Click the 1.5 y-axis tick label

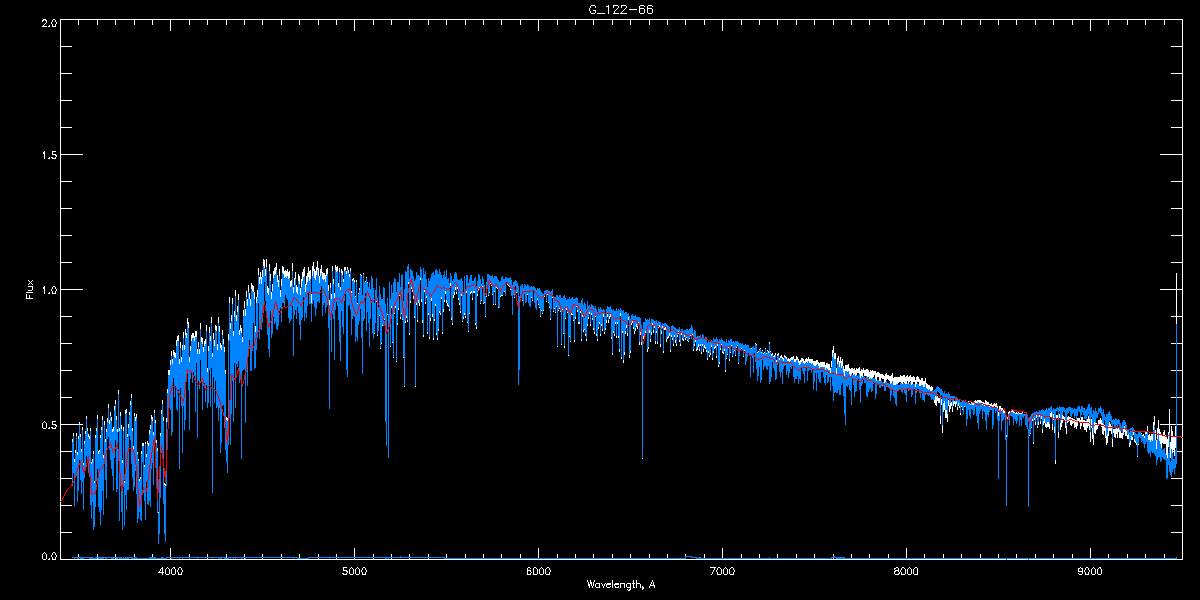[x=48, y=155]
